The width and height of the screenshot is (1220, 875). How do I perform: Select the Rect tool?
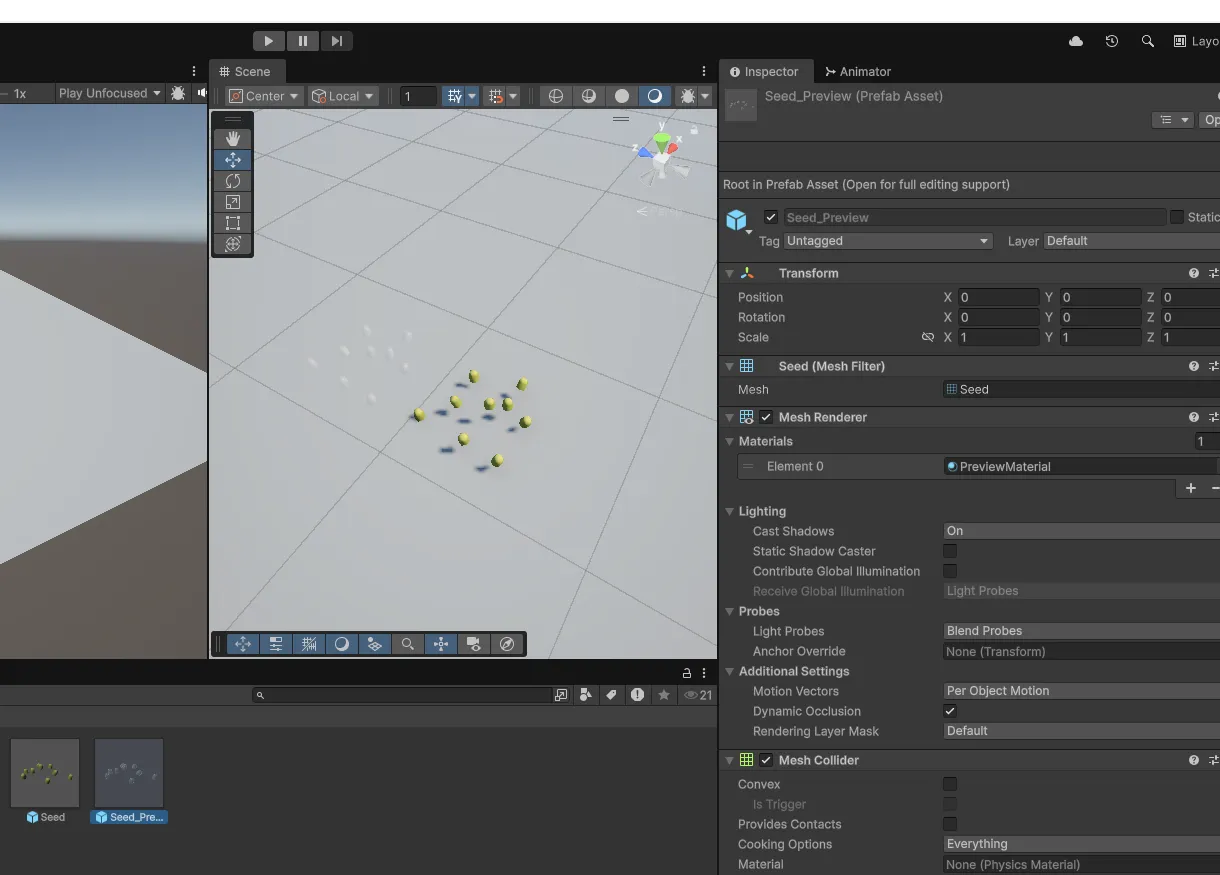[233, 223]
